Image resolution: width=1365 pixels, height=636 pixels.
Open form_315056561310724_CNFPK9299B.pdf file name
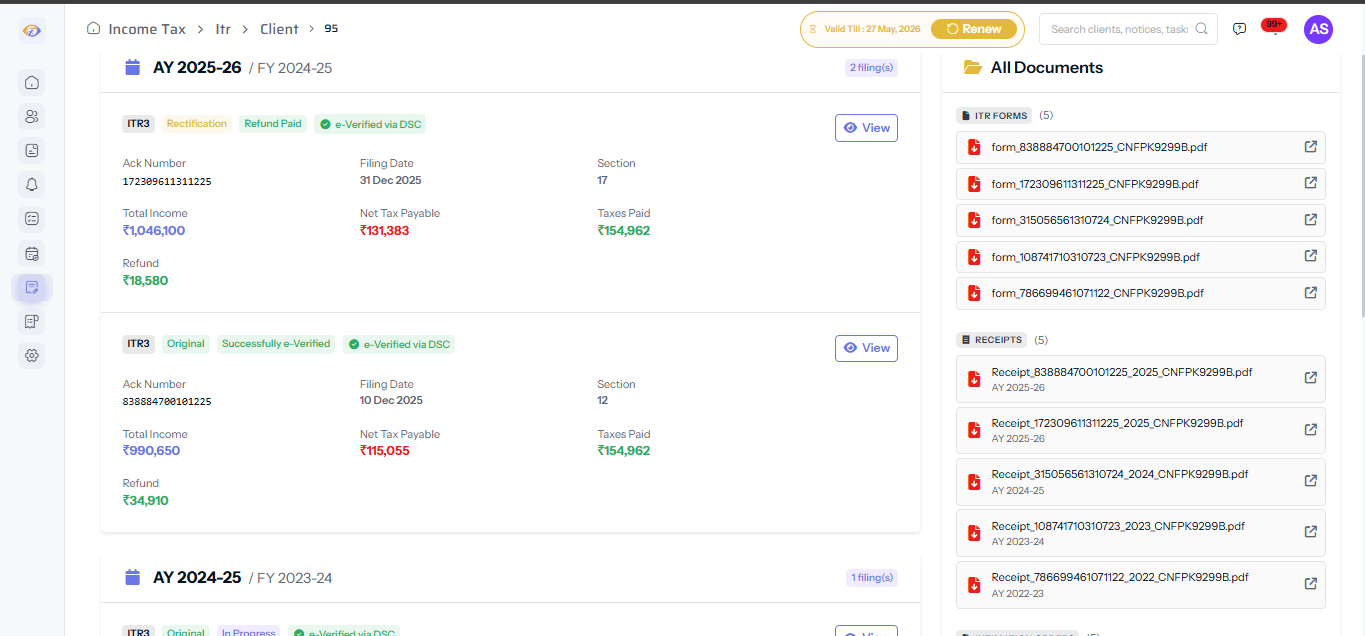click(x=1097, y=220)
